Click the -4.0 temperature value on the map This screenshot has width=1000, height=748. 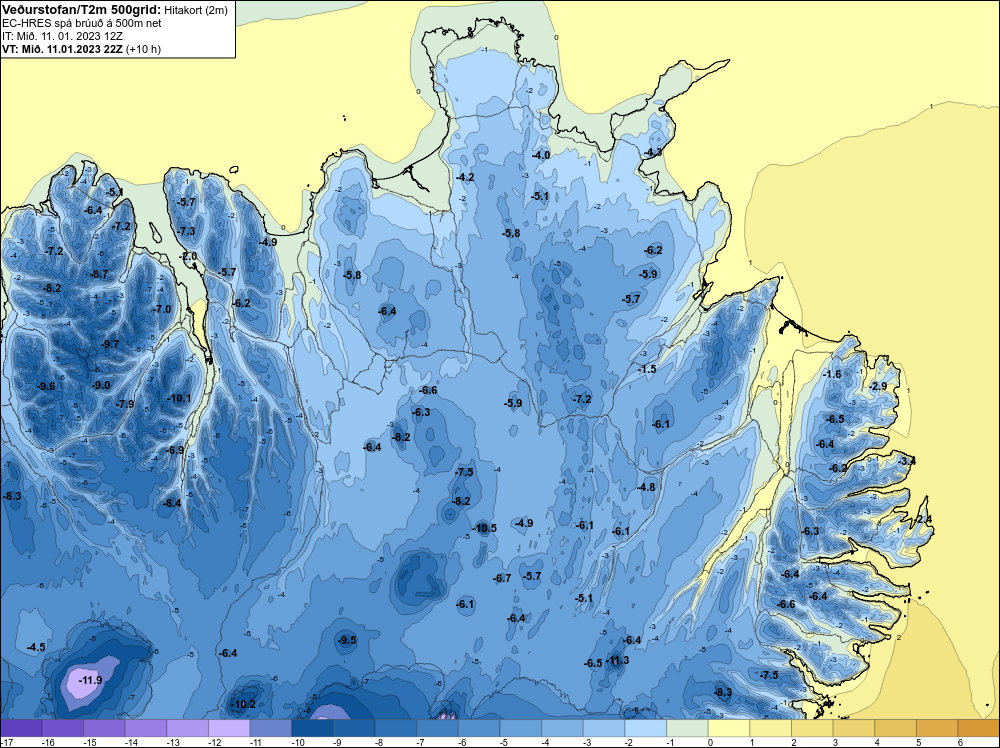click(541, 155)
